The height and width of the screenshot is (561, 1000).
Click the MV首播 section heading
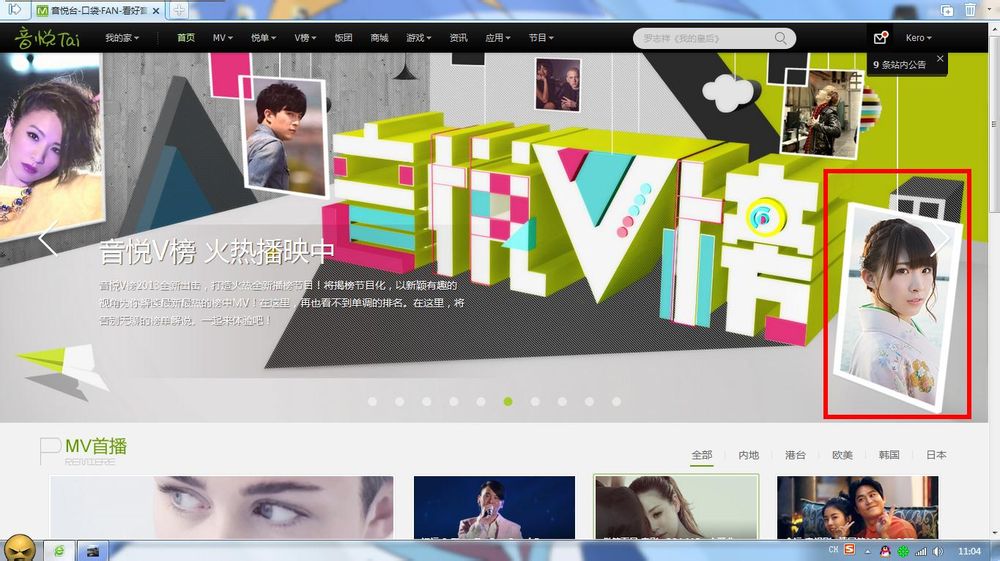96,446
